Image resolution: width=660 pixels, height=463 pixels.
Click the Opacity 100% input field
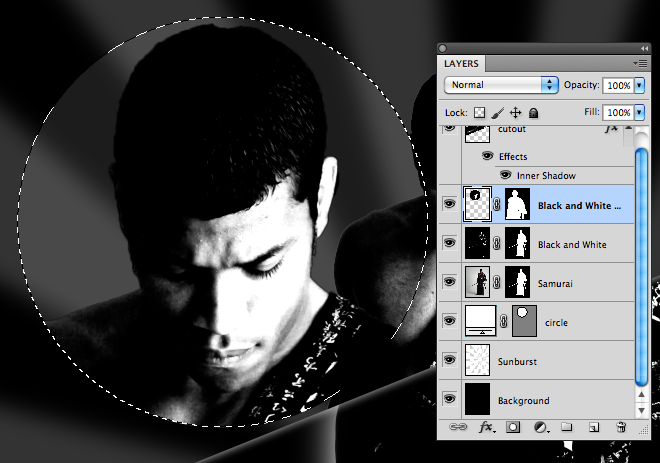pos(618,85)
